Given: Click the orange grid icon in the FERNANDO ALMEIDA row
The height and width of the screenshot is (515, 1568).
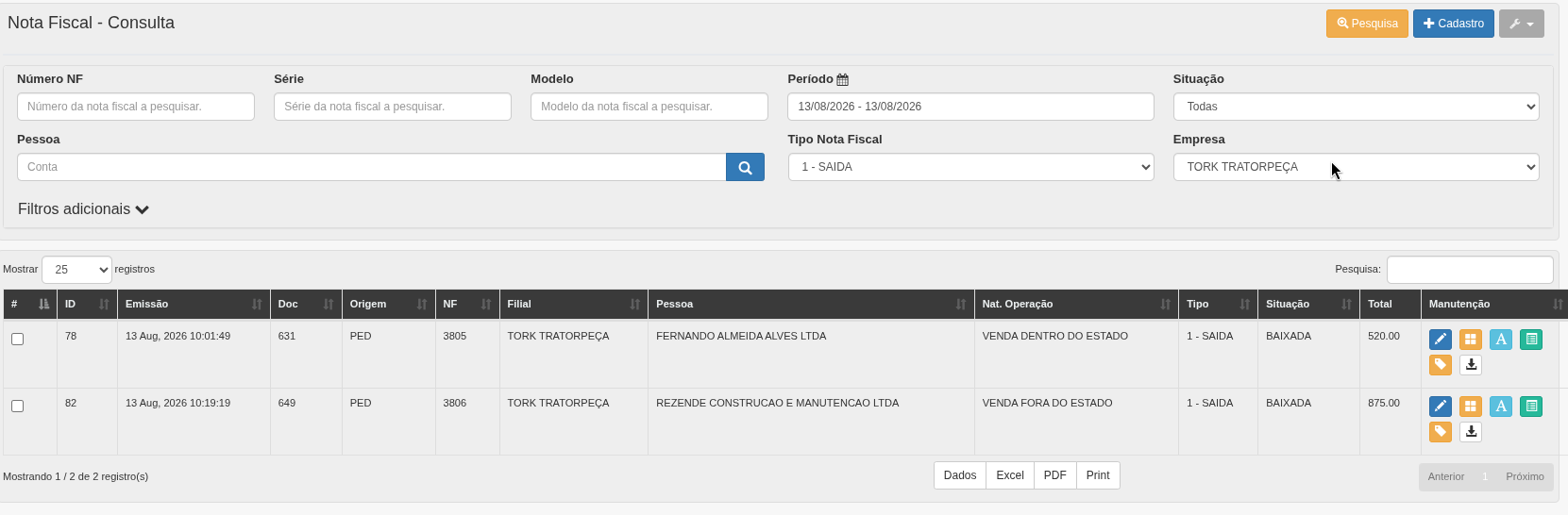Looking at the screenshot, I should 1470,340.
